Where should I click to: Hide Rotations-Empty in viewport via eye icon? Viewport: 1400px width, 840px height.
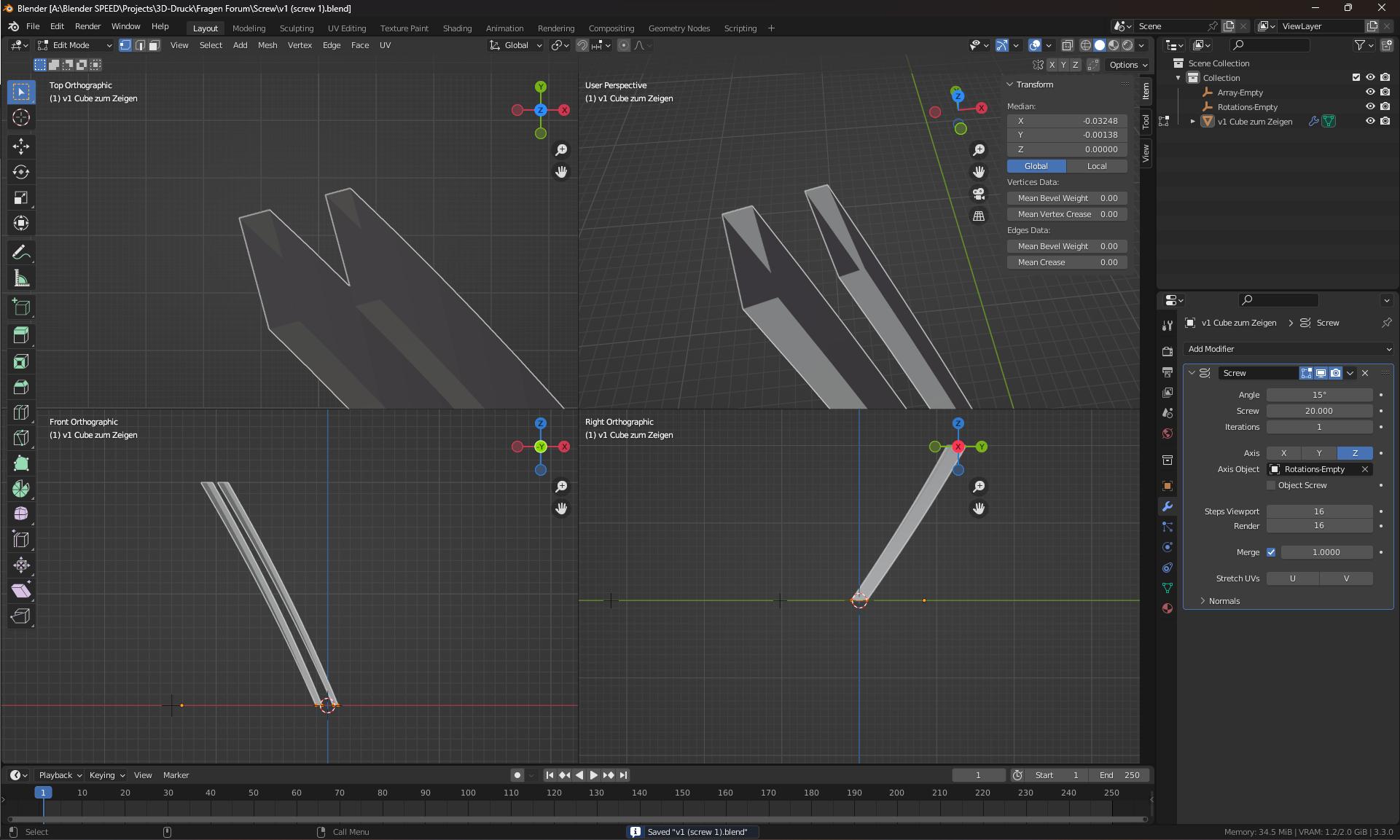(1370, 107)
